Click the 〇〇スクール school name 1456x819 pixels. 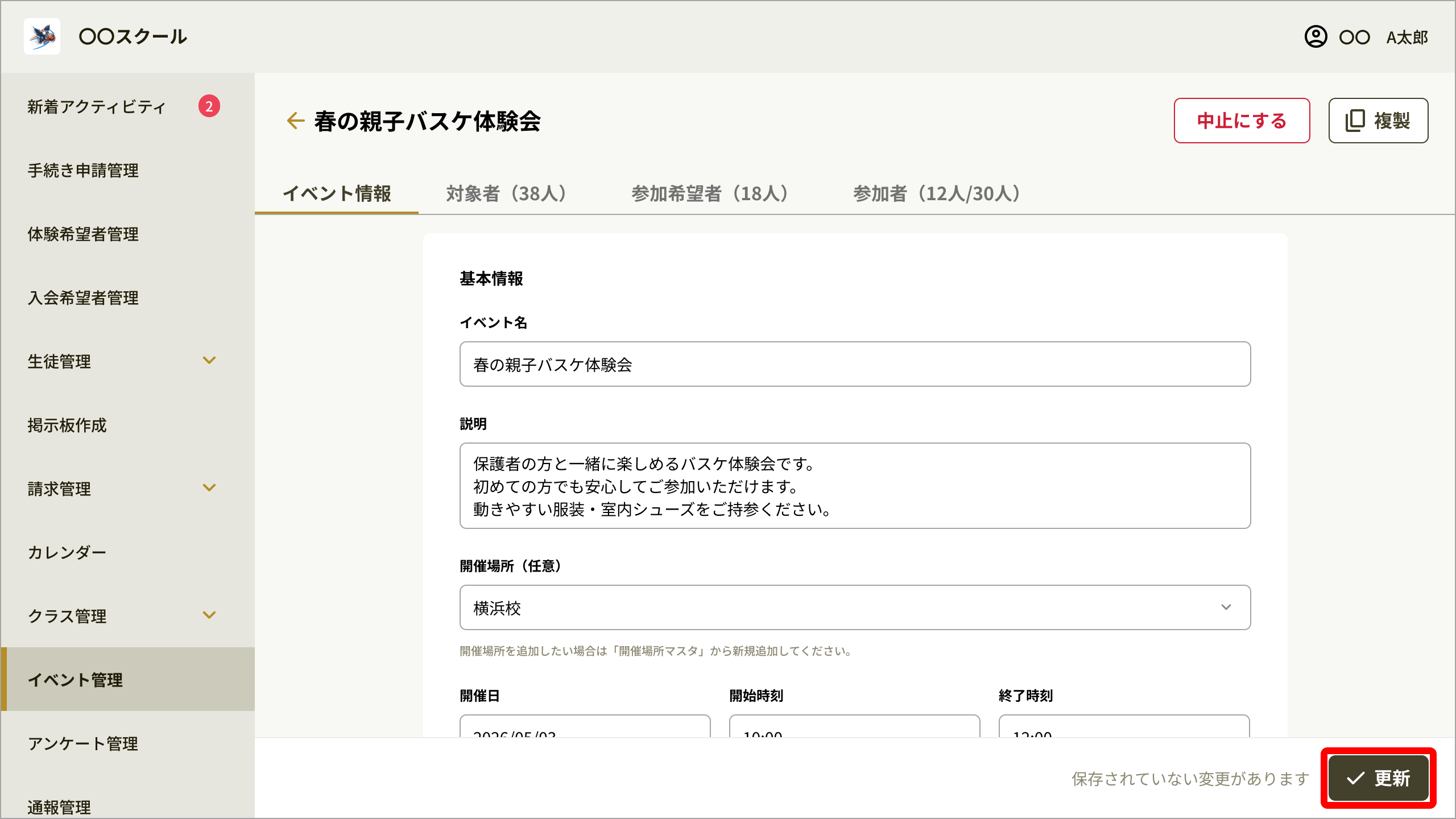tap(133, 37)
